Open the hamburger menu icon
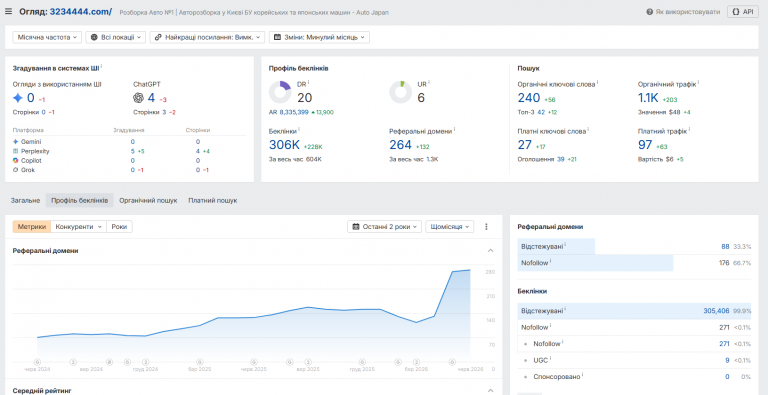Viewport: 768px width, 395px height. coord(8,11)
